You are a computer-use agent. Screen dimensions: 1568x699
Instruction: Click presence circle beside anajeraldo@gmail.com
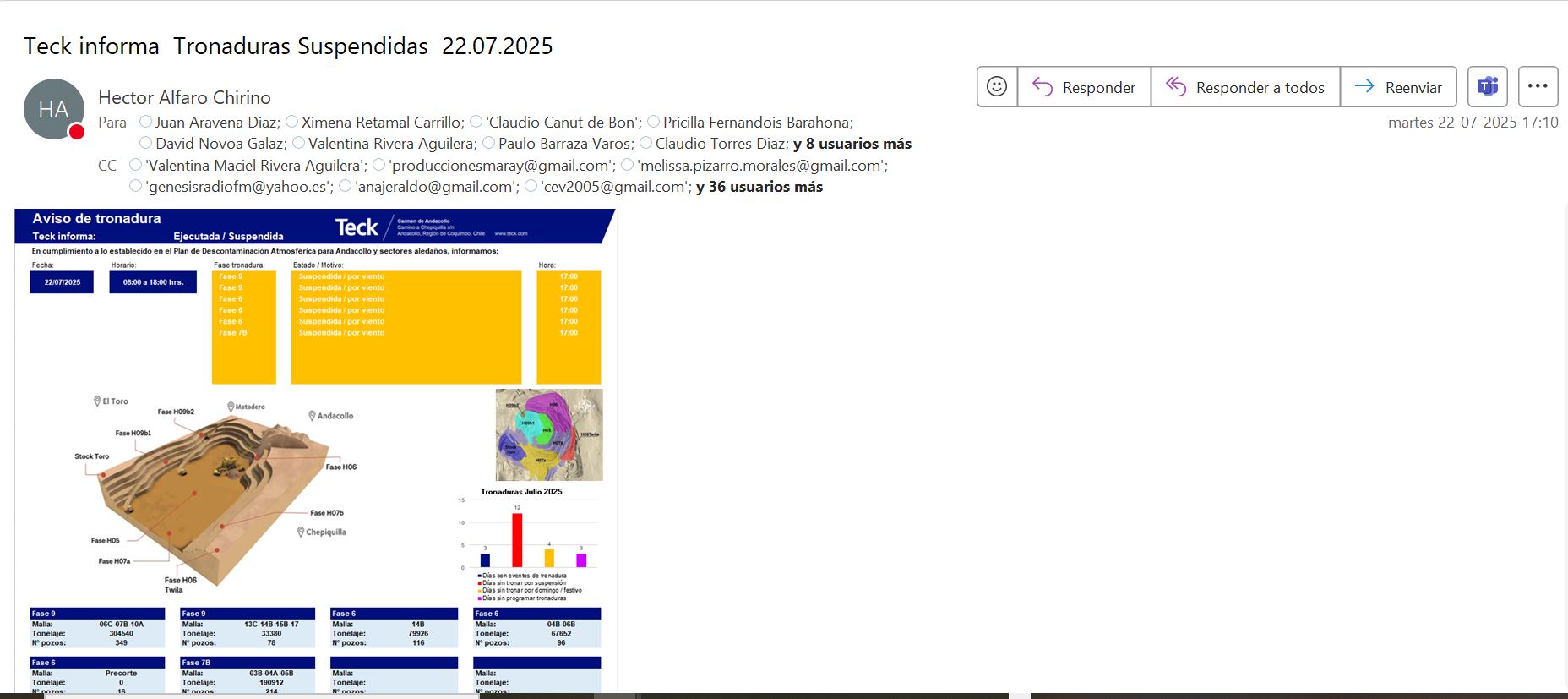pyautogui.click(x=346, y=186)
